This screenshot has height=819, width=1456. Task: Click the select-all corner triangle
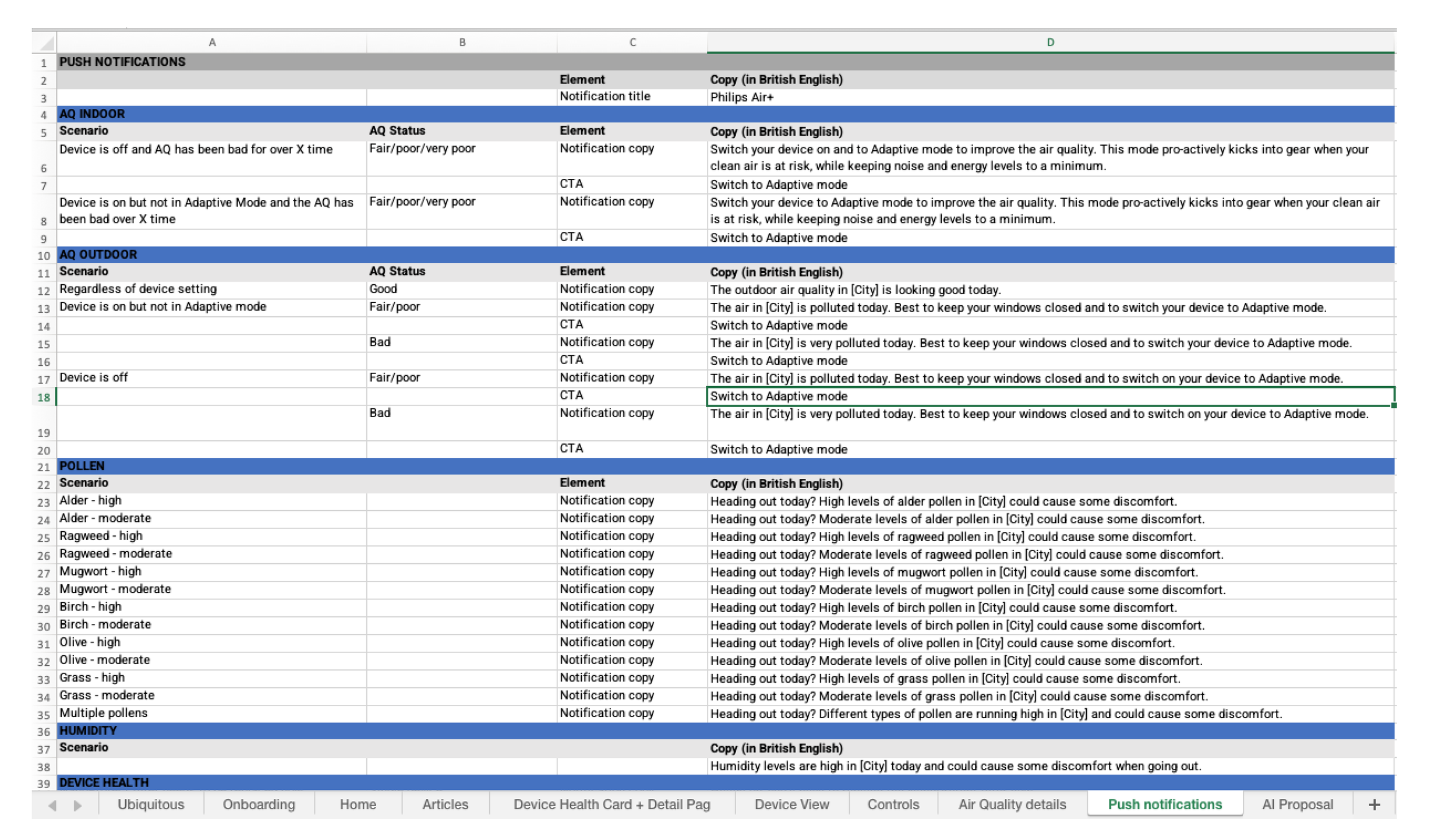tap(46, 43)
